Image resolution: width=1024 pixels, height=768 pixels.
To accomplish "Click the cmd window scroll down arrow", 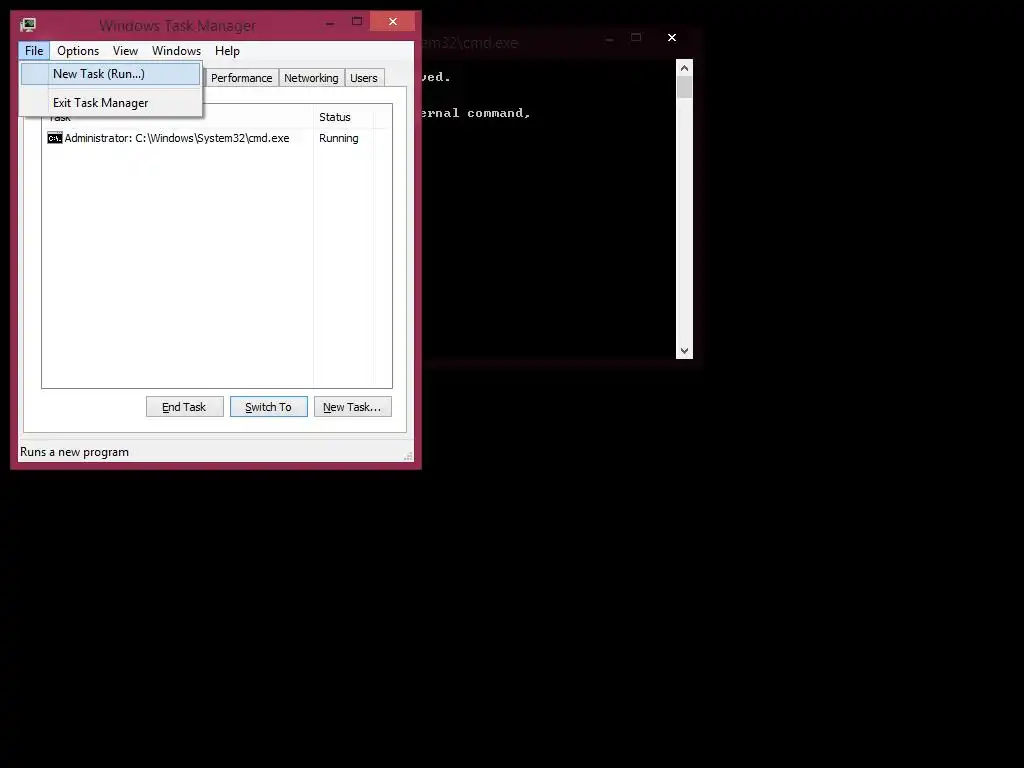I will click(684, 351).
